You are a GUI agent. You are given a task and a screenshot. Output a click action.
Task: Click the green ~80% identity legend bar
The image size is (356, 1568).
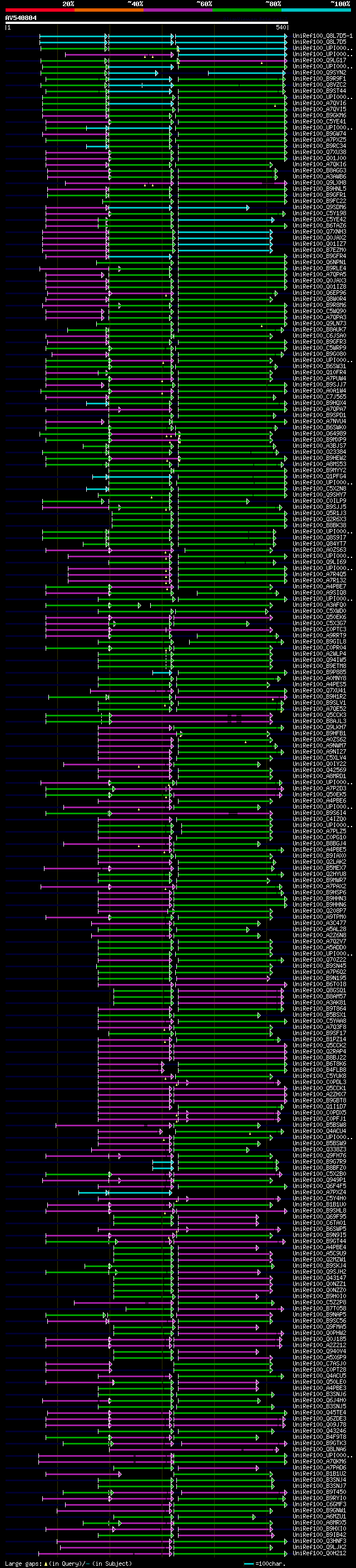[247, 10]
